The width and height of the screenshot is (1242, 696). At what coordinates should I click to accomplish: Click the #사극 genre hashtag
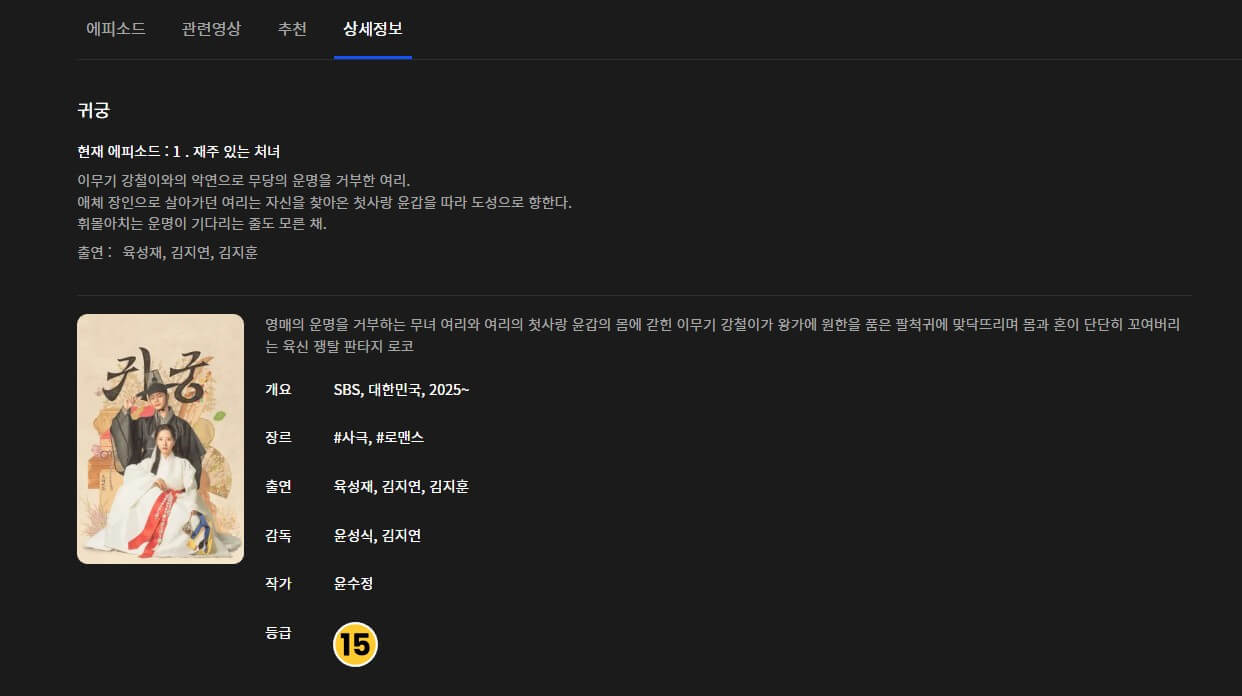tap(351, 437)
